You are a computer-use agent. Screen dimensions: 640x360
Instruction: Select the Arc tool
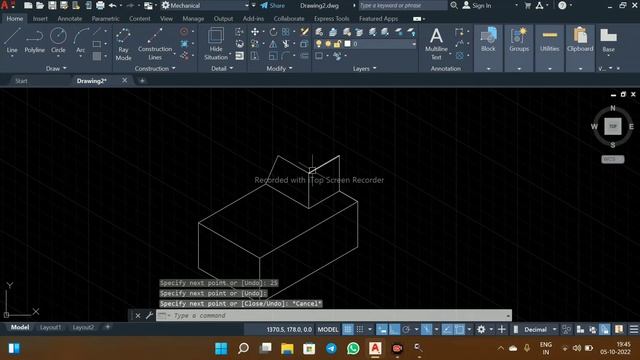[x=81, y=40]
